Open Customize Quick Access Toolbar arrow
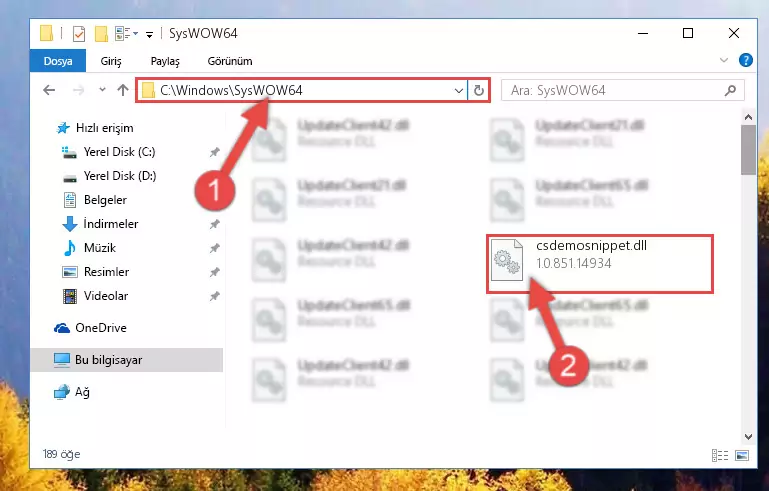 (150, 34)
